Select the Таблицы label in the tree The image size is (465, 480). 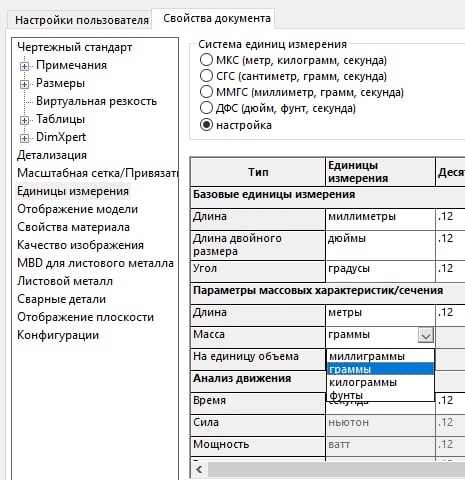[x=60, y=119]
